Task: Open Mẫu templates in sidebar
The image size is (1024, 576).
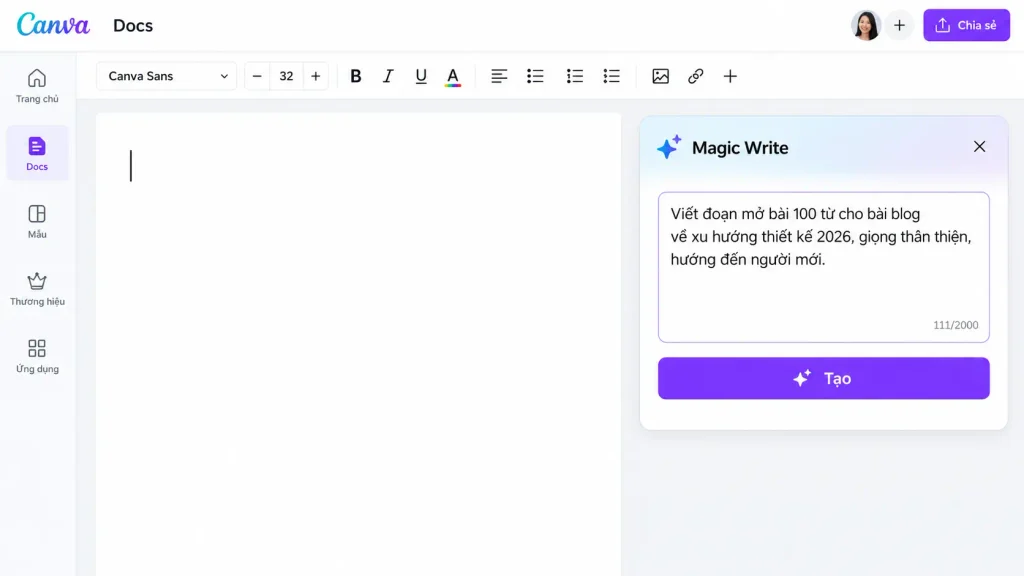Action: coord(37,221)
